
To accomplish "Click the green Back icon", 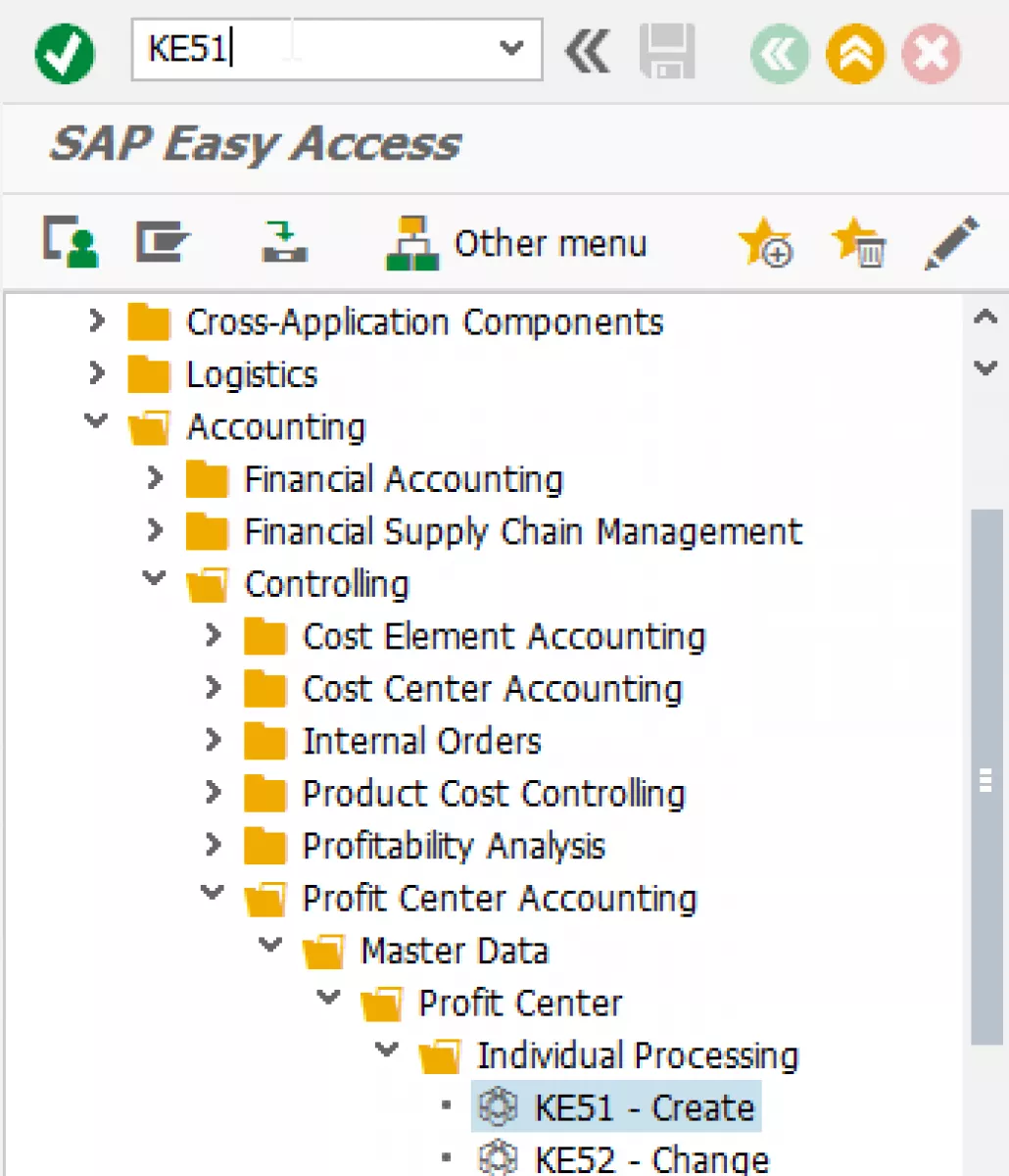I will 780,53.
